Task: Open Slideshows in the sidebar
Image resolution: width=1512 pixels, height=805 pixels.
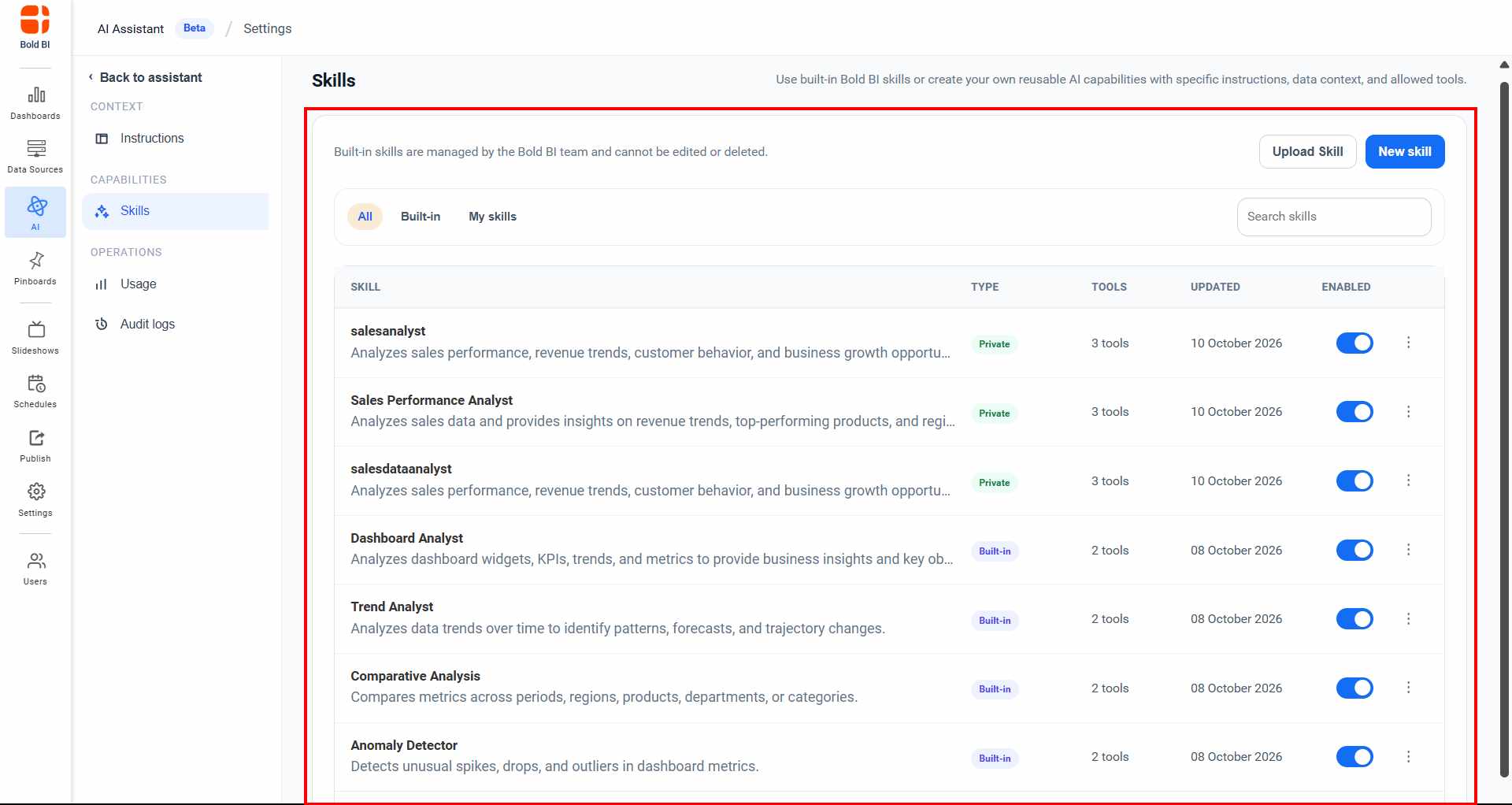Action: pyautogui.click(x=35, y=338)
